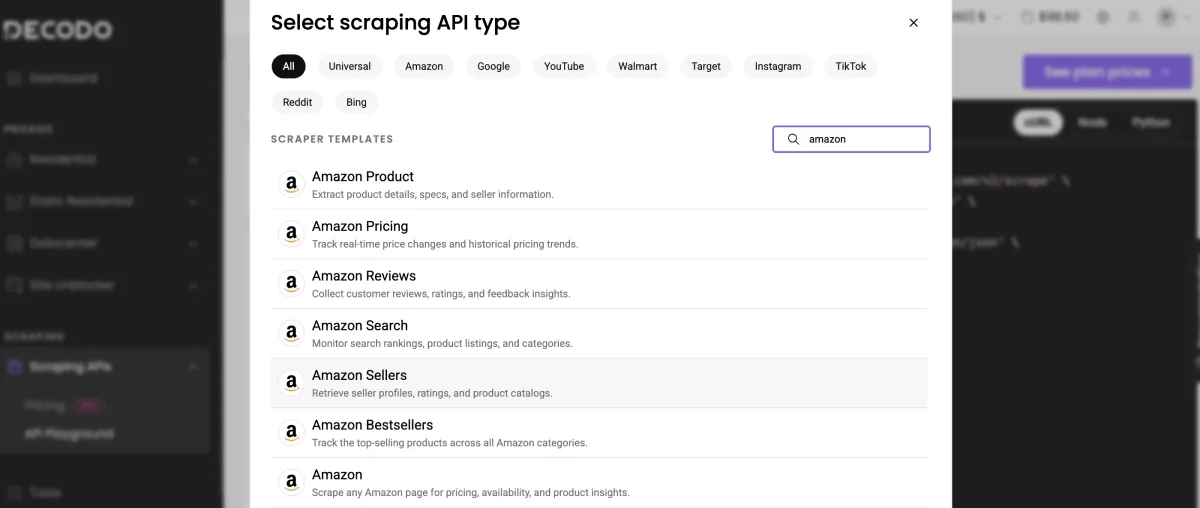Show only YouTube scraper templates
1200x508 pixels.
tap(564, 66)
